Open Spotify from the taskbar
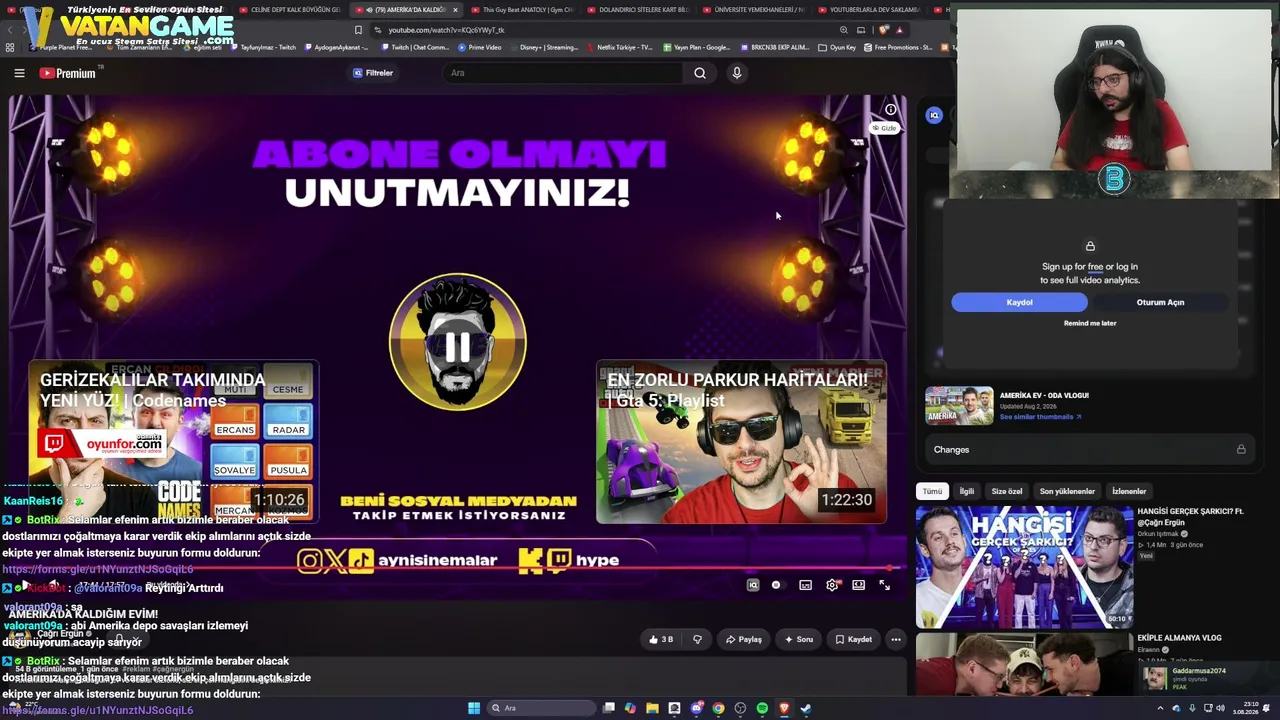The width and height of the screenshot is (1280, 720). [762, 708]
